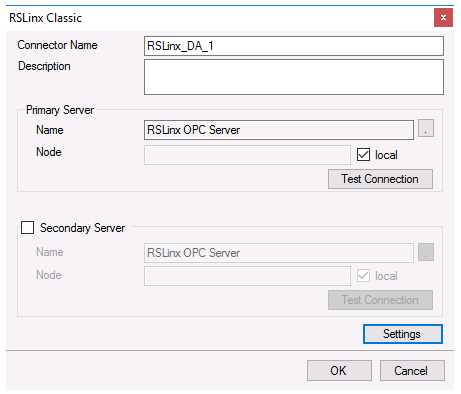Click the Secondary Server label text

coord(82,228)
